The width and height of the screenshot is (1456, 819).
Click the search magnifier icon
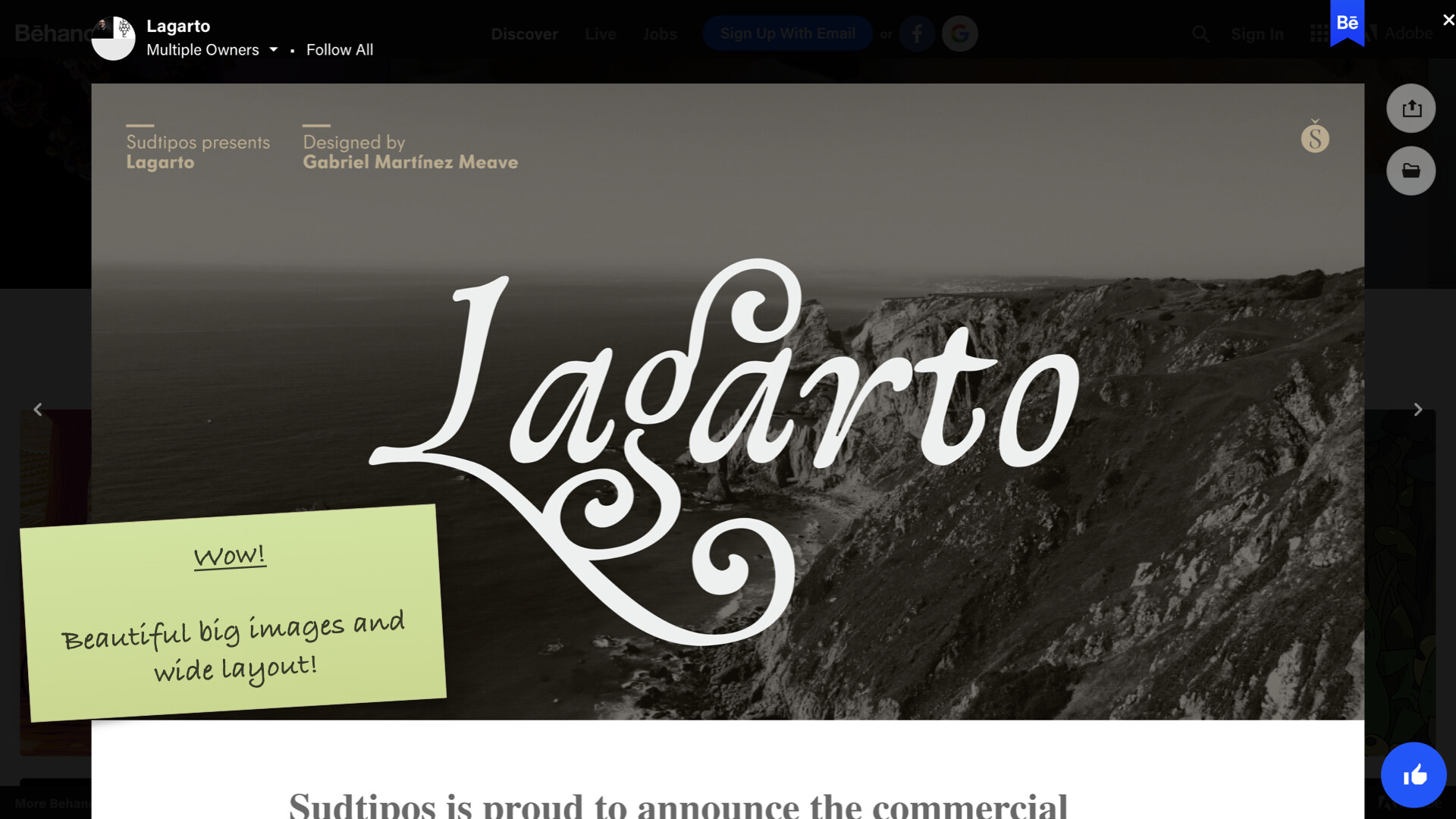coord(1200,34)
